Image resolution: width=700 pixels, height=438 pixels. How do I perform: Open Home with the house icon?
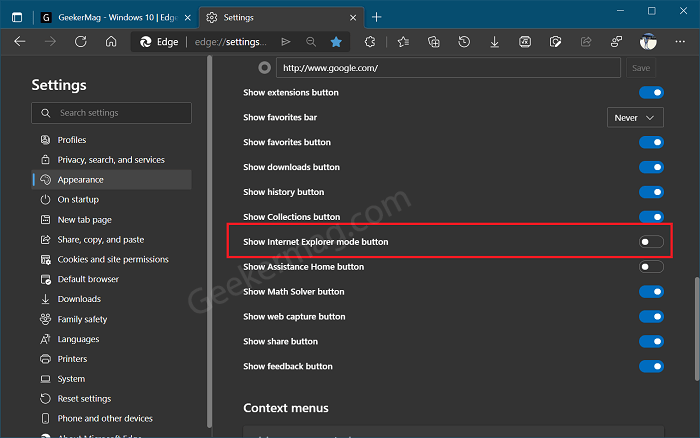(x=111, y=42)
